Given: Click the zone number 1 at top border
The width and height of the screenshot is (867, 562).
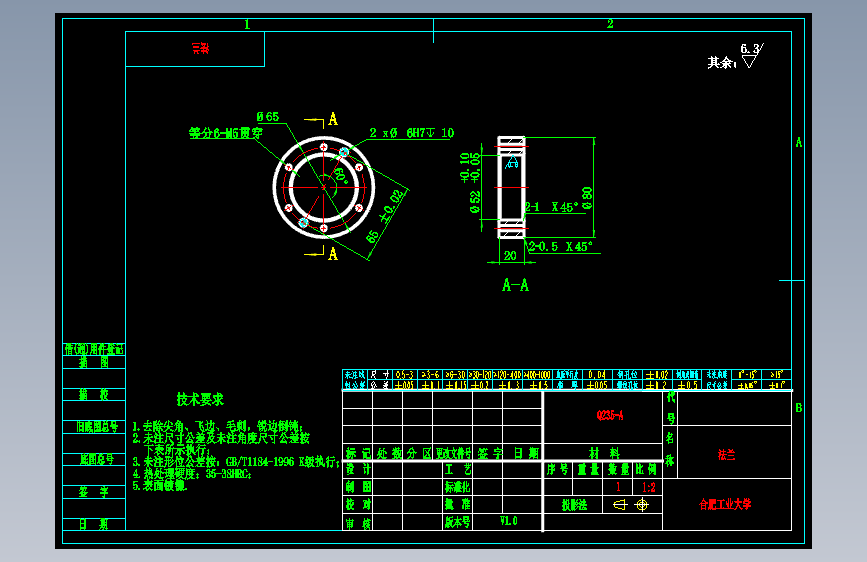Looking at the screenshot, I should tap(247, 24).
